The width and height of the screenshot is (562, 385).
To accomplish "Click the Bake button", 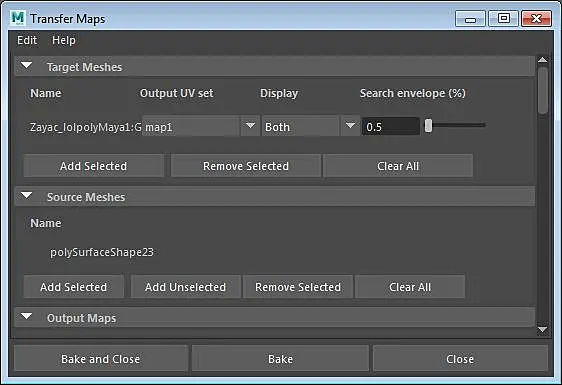I will 280,359.
